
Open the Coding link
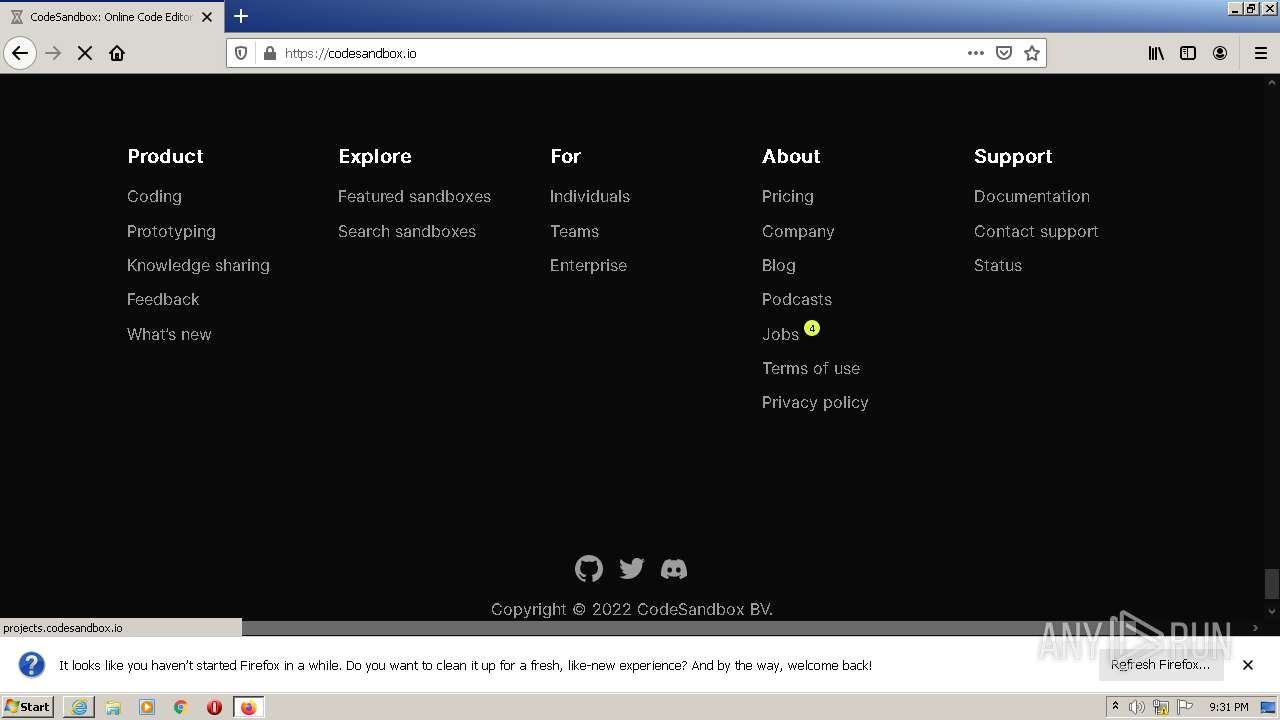tap(154, 197)
